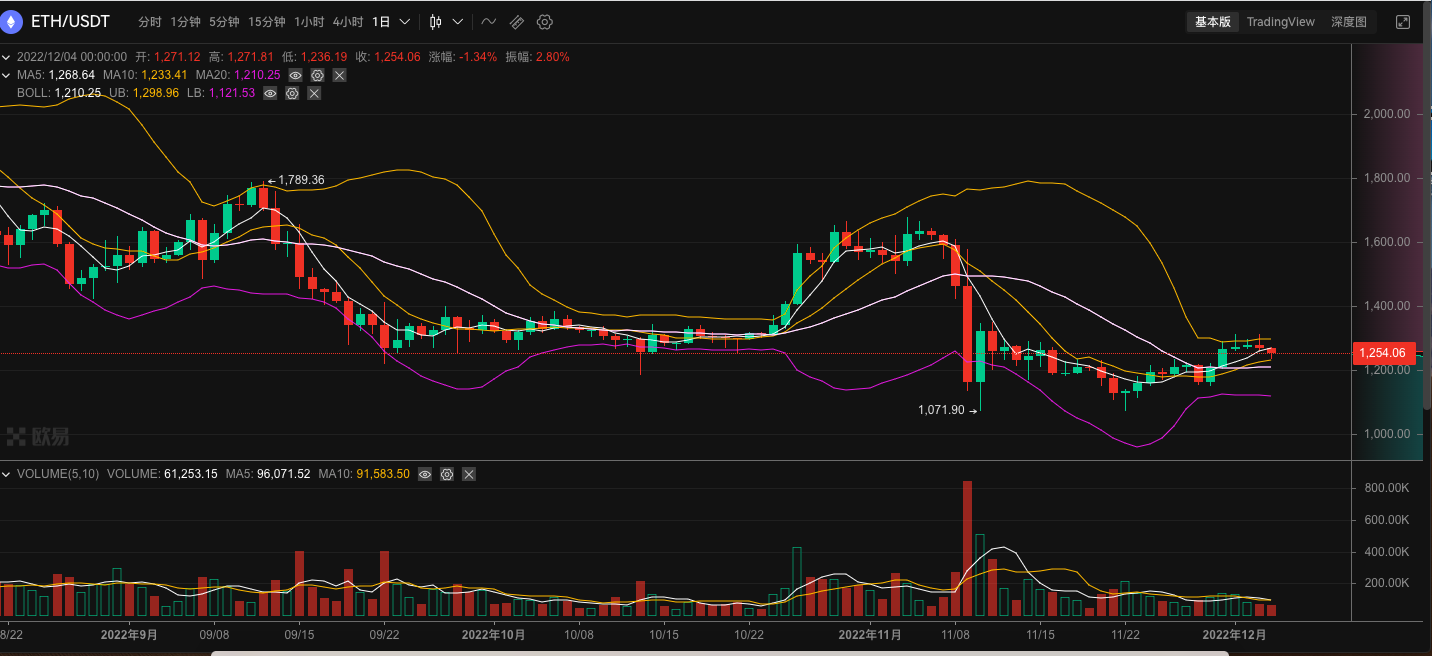Click the candlestick chart type icon
This screenshot has width=1432, height=656.
[x=436, y=21]
